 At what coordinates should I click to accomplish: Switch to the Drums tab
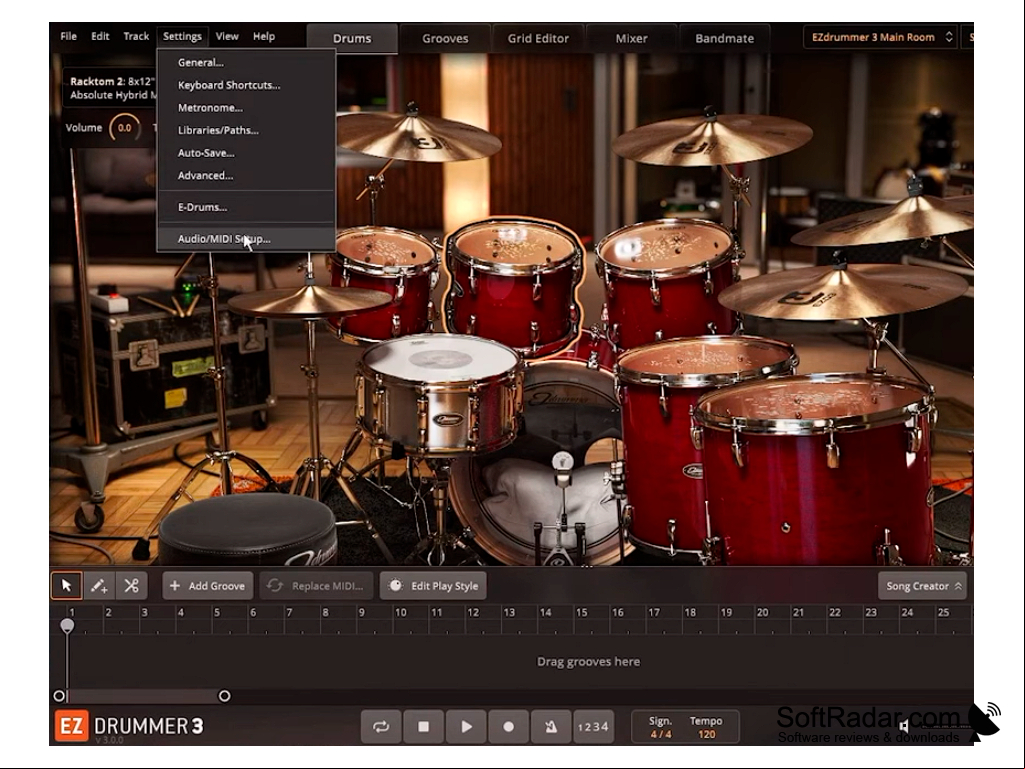pos(352,39)
